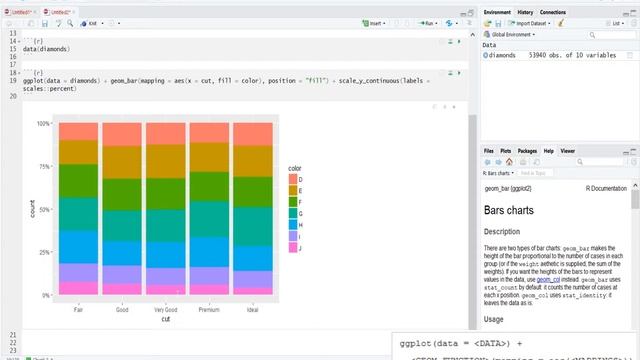Go back in Help pane
The image size is (640, 360).
coord(487,162)
